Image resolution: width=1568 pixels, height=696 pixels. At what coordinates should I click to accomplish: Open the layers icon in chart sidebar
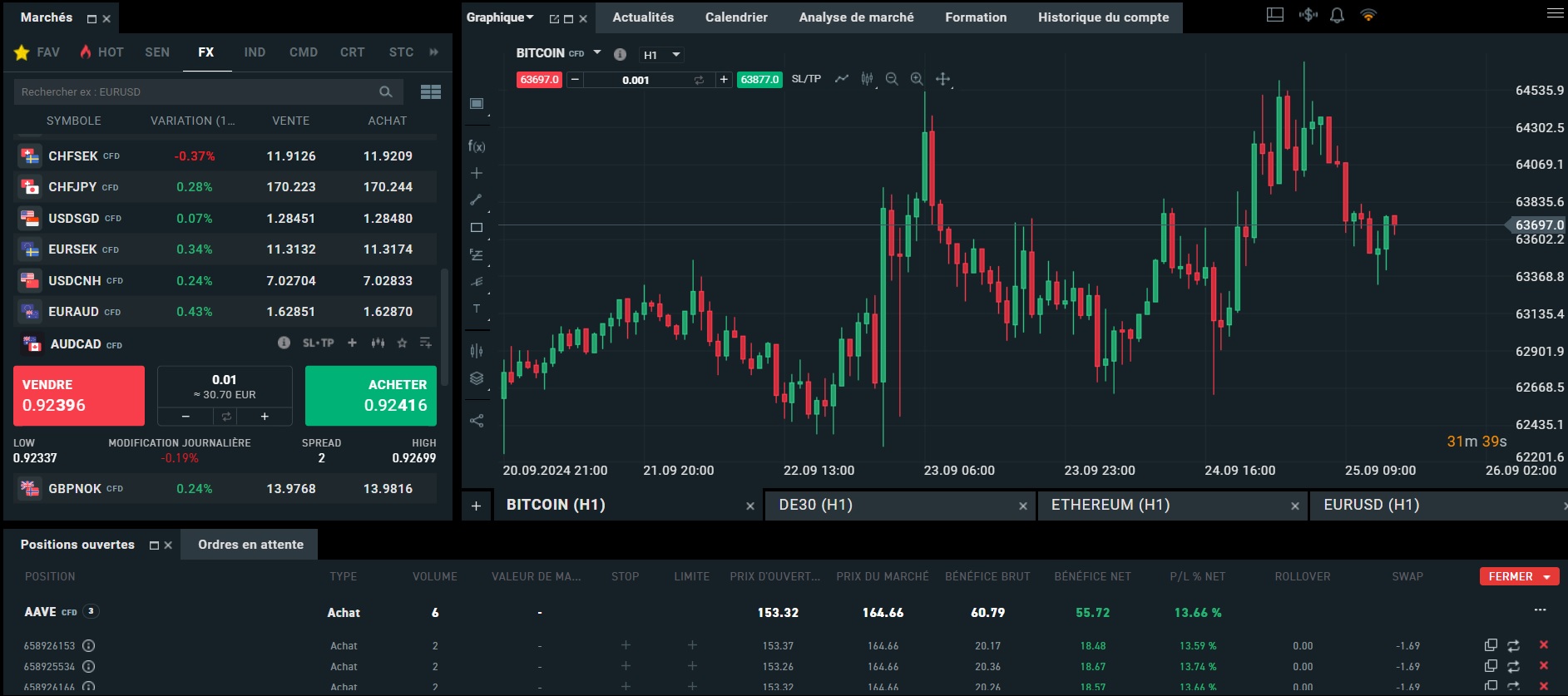click(x=477, y=378)
